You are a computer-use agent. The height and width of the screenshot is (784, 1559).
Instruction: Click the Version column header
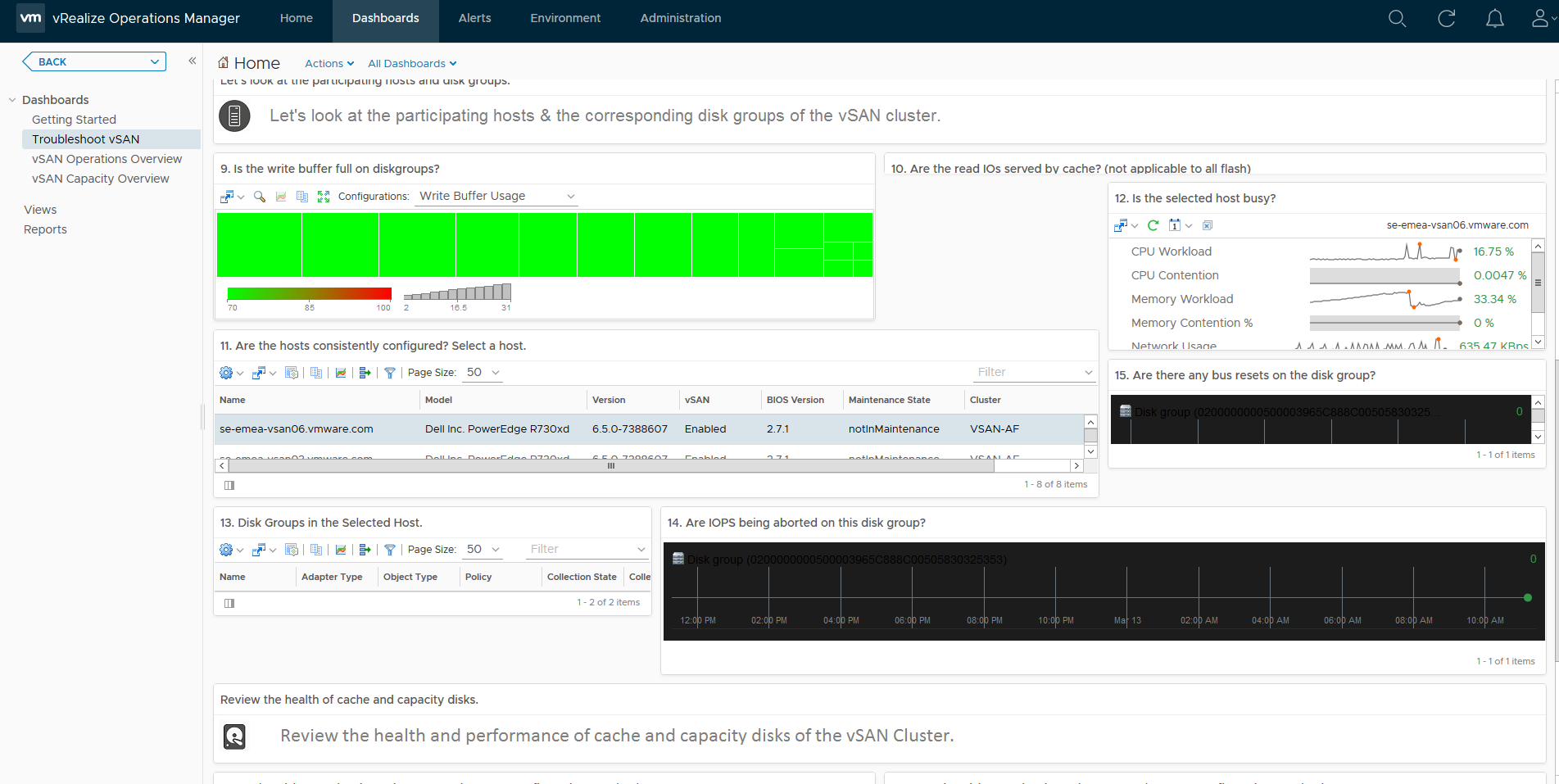pyautogui.click(x=632, y=400)
